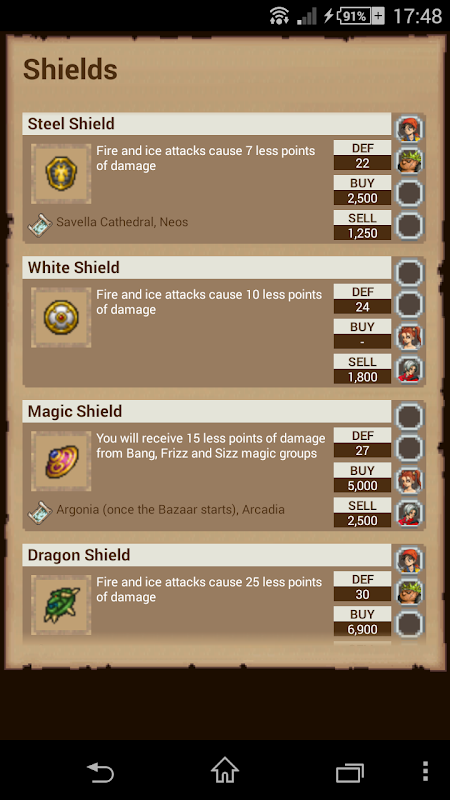450x800 pixels.
Task: Select Jessica portrait beside White Shield BUY
Action: (x=410, y=337)
